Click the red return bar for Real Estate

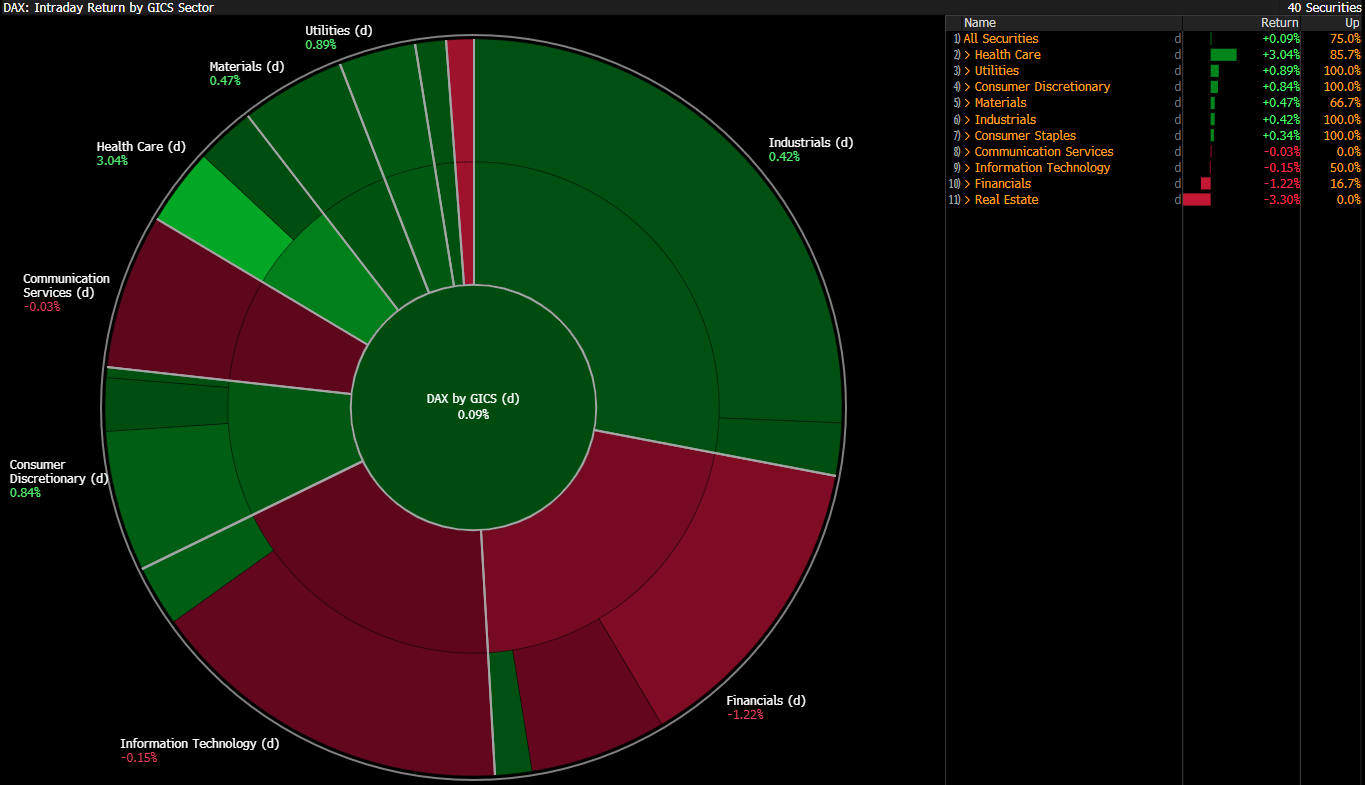pos(1197,200)
